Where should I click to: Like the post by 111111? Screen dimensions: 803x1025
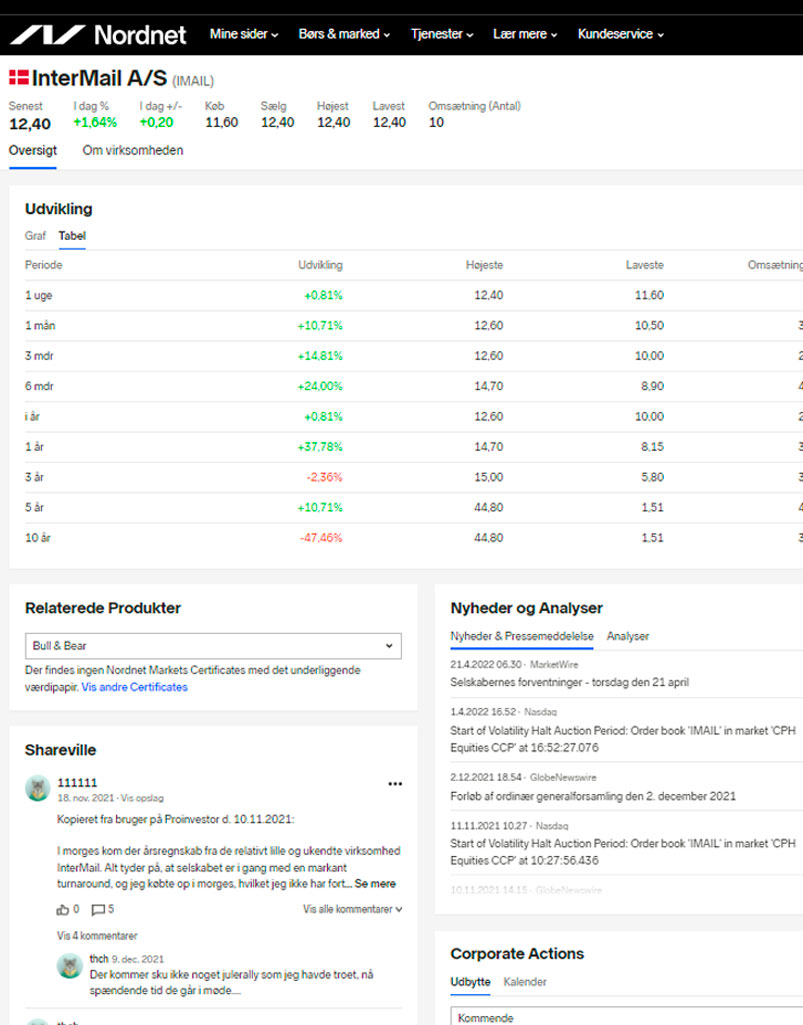[x=63, y=909]
